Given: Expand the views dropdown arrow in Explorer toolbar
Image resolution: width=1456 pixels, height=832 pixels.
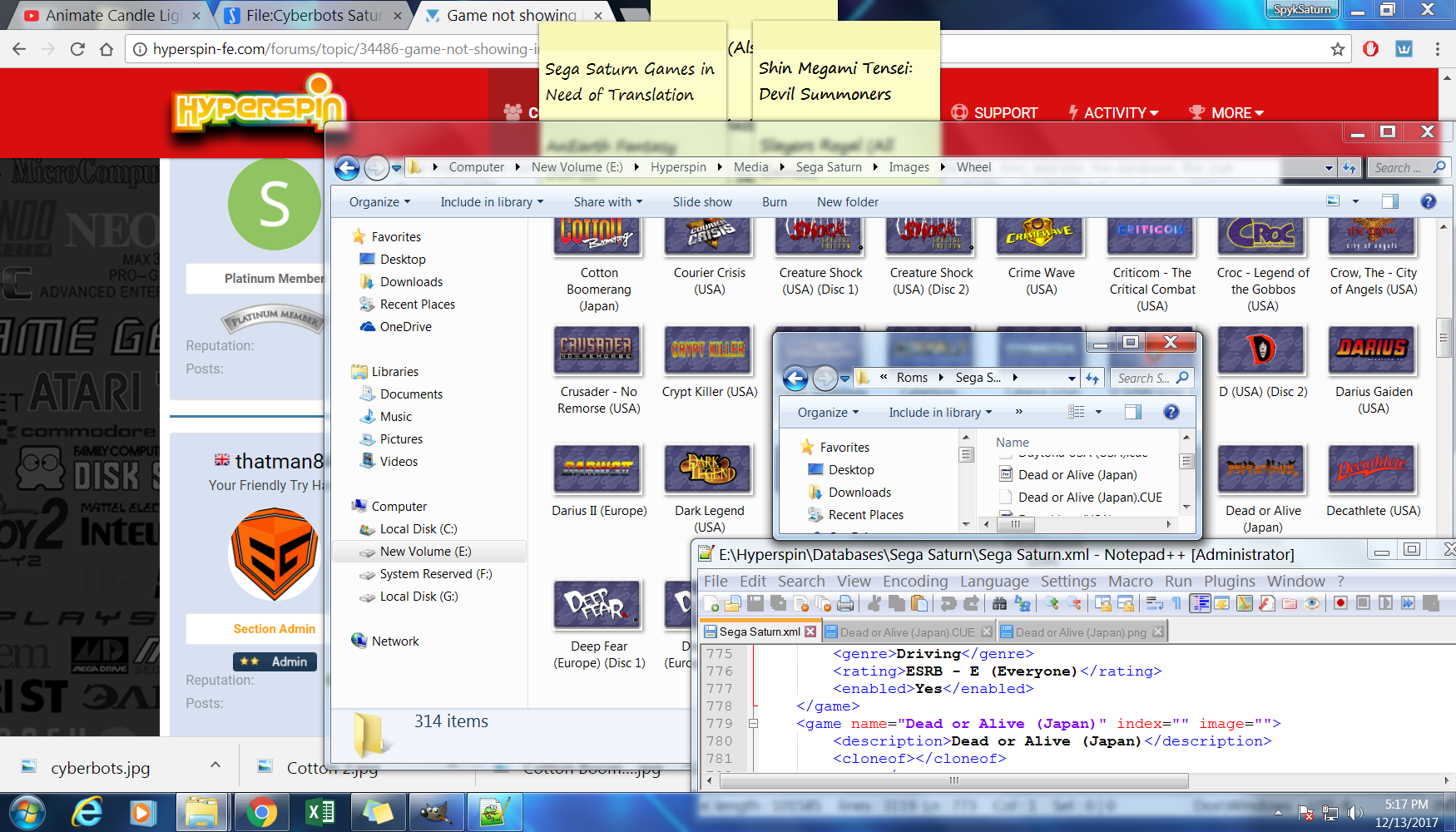Looking at the screenshot, I should click(1354, 201).
